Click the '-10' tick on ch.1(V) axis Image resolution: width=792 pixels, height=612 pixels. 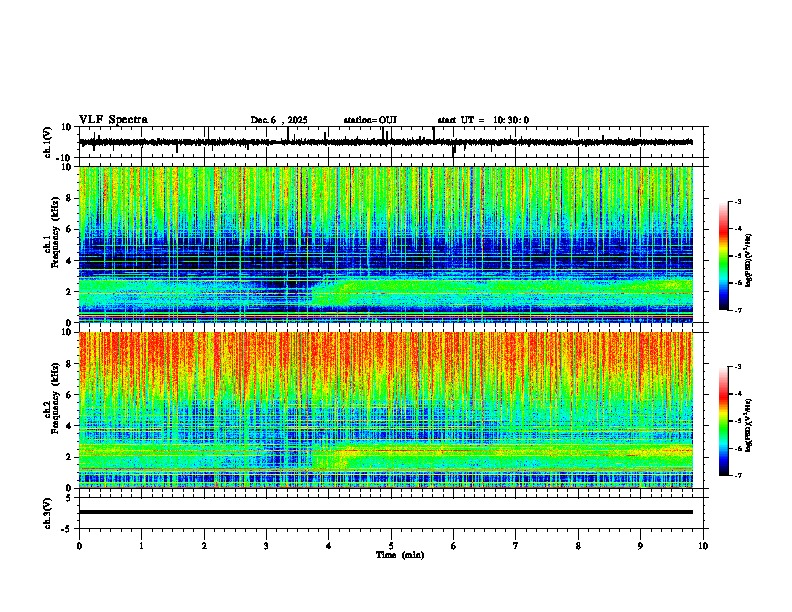pyautogui.click(x=65, y=158)
